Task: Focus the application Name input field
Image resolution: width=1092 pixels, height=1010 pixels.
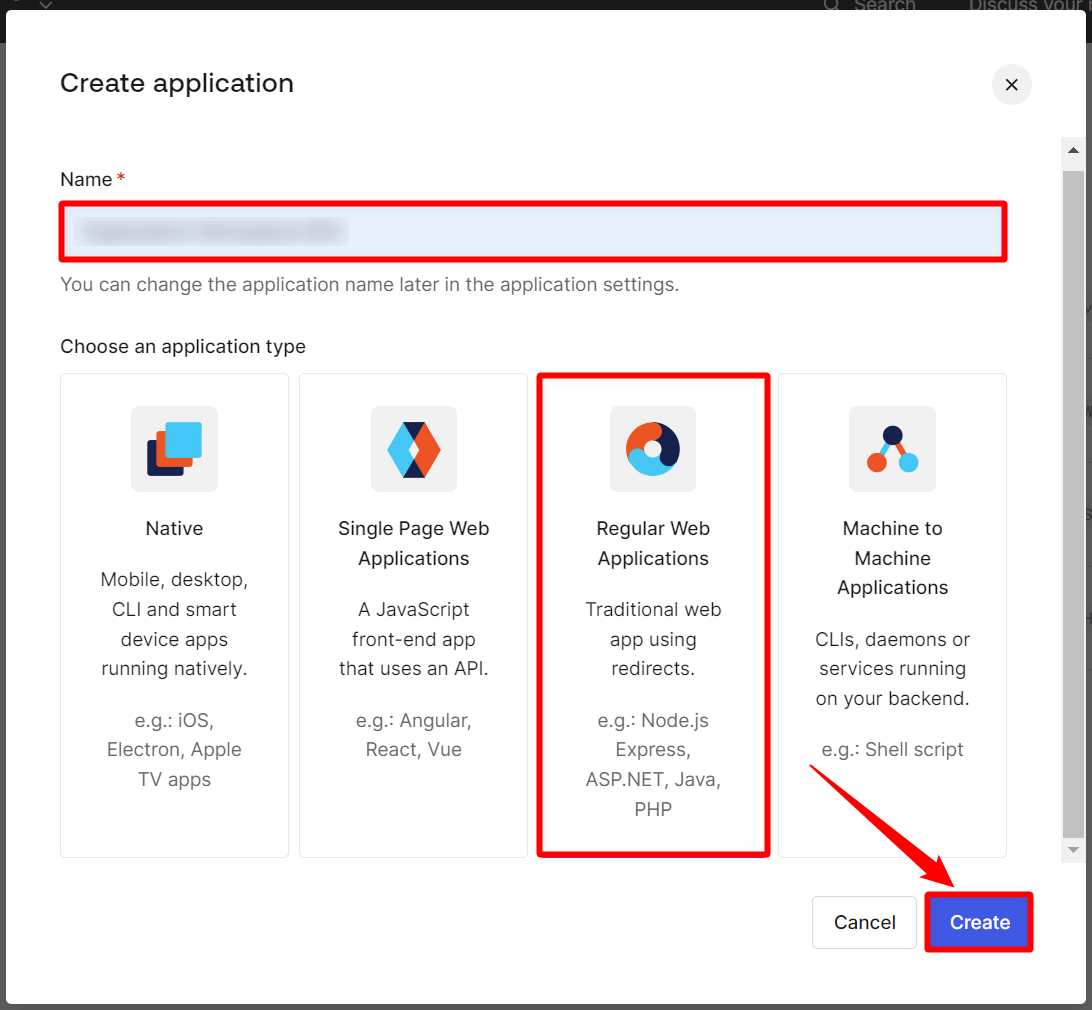Action: [x=533, y=232]
